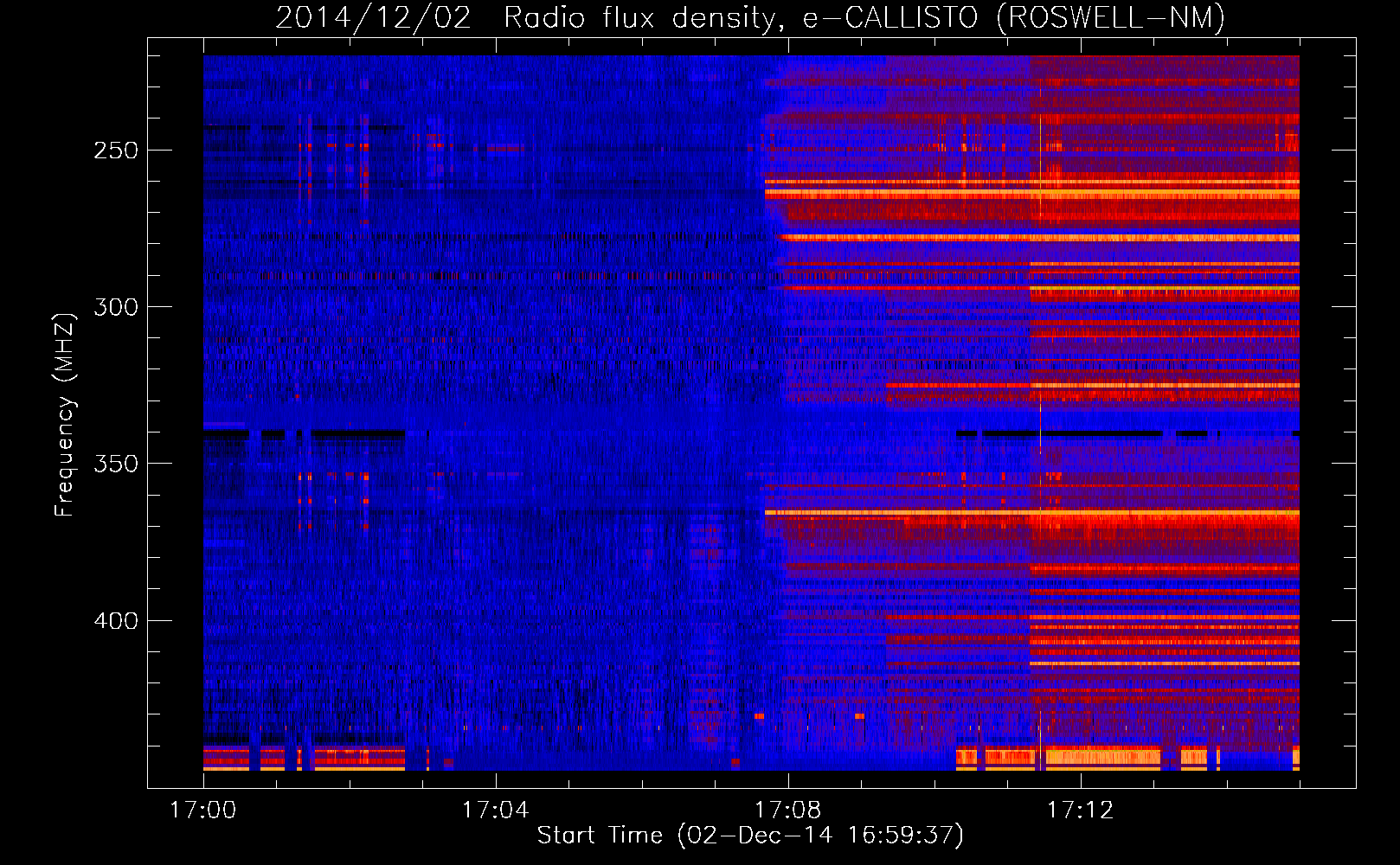Viewport: 1400px width, 865px height.
Task: Click the 17:04 time axis label
Action: pyautogui.click(x=495, y=811)
